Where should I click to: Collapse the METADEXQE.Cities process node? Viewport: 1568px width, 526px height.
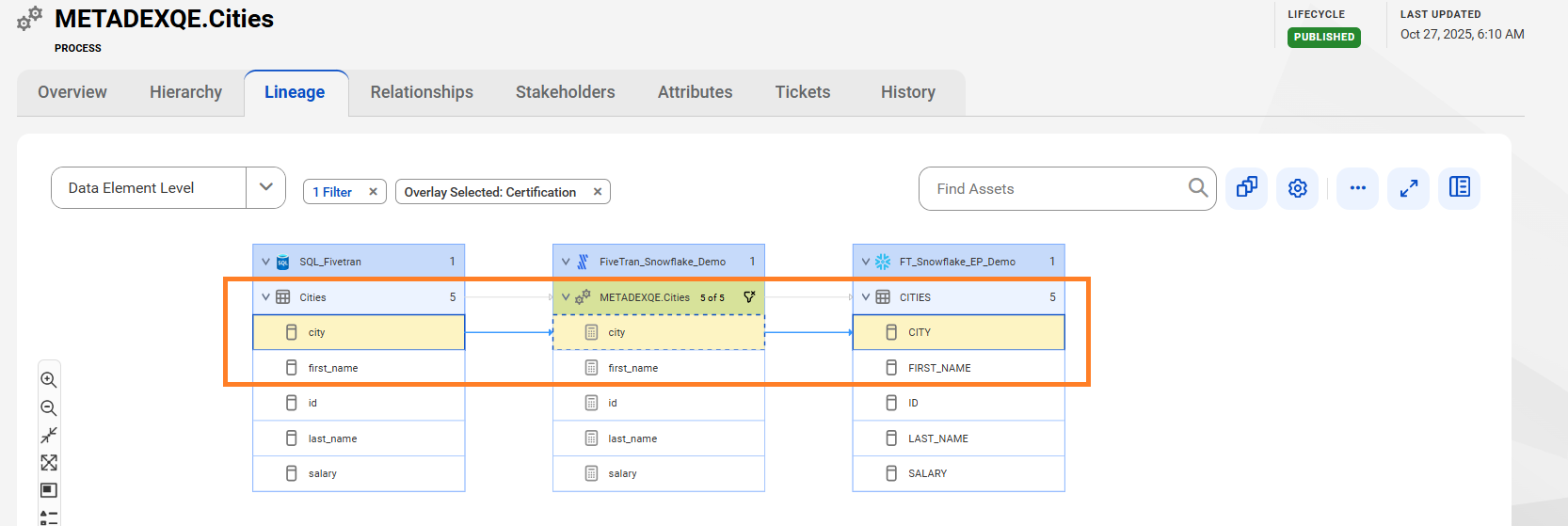pyautogui.click(x=566, y=297)
